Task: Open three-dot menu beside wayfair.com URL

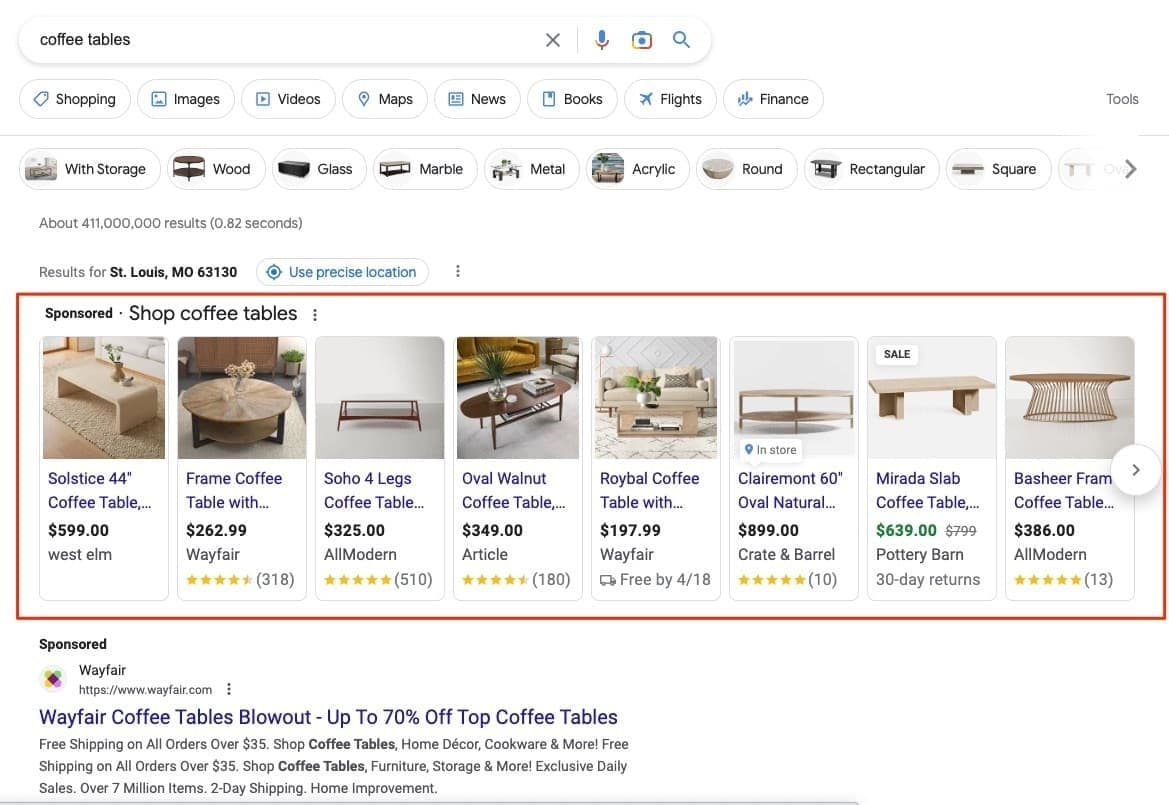Action: (229, 689)
